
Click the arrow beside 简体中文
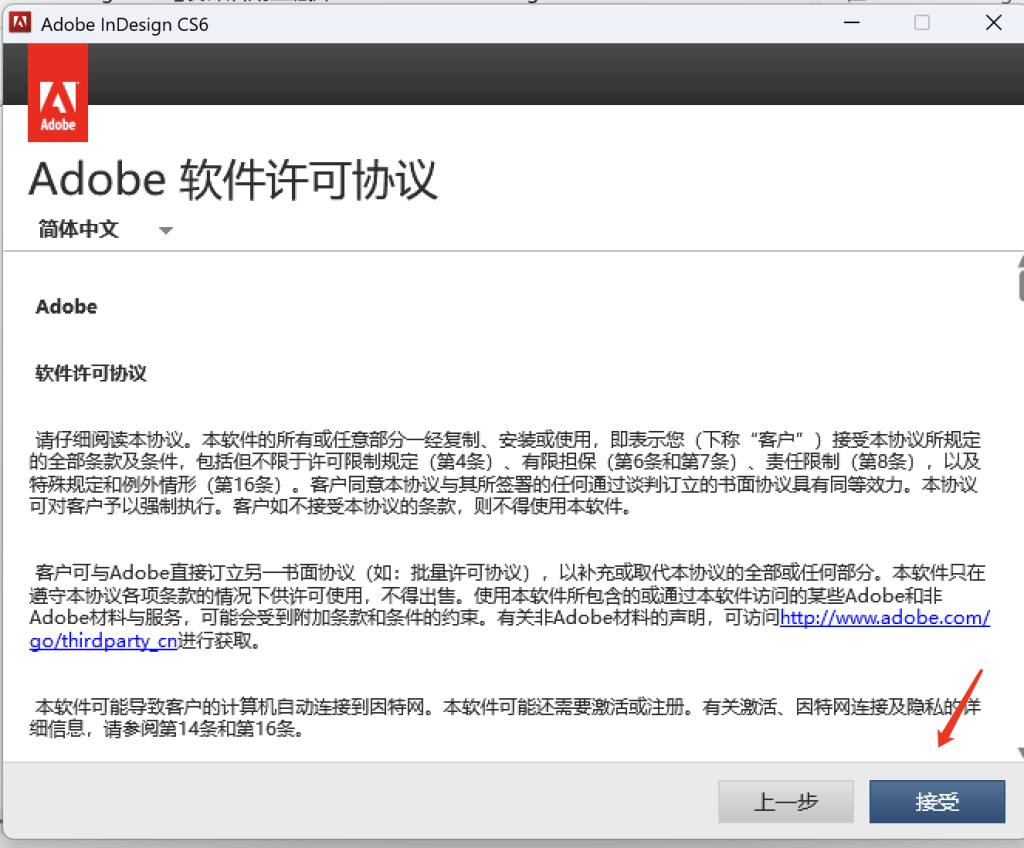coord(166,230)
